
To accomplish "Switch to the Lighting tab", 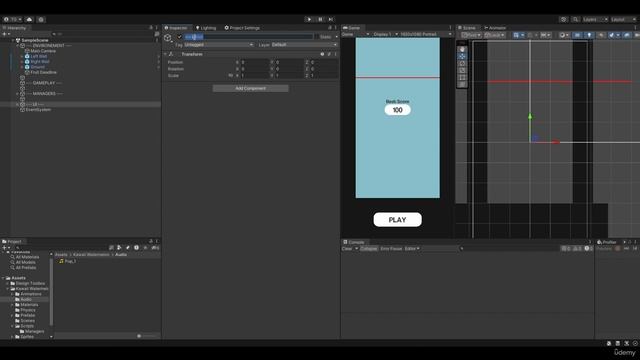I will [x=206, y=28].
